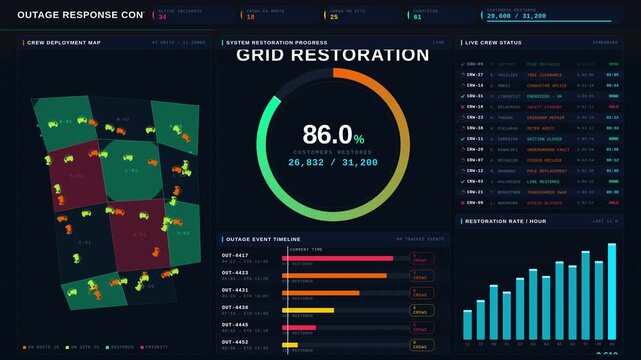Click the orange progress bar for OUT-4423
Image resolution: width=641 pixels, height=360 pixels.
(x=334, y=276)
